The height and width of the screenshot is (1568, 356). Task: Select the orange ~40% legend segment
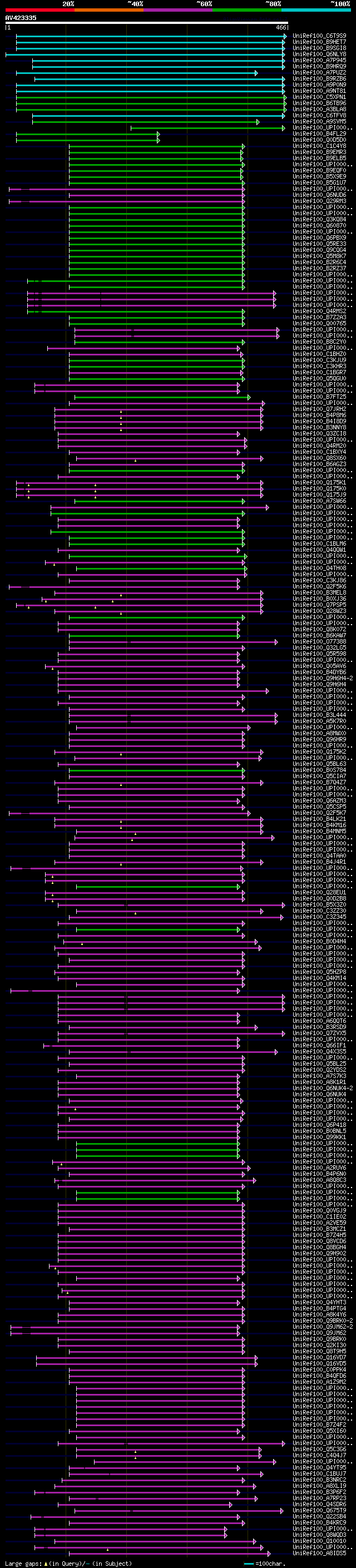(109, 10)
